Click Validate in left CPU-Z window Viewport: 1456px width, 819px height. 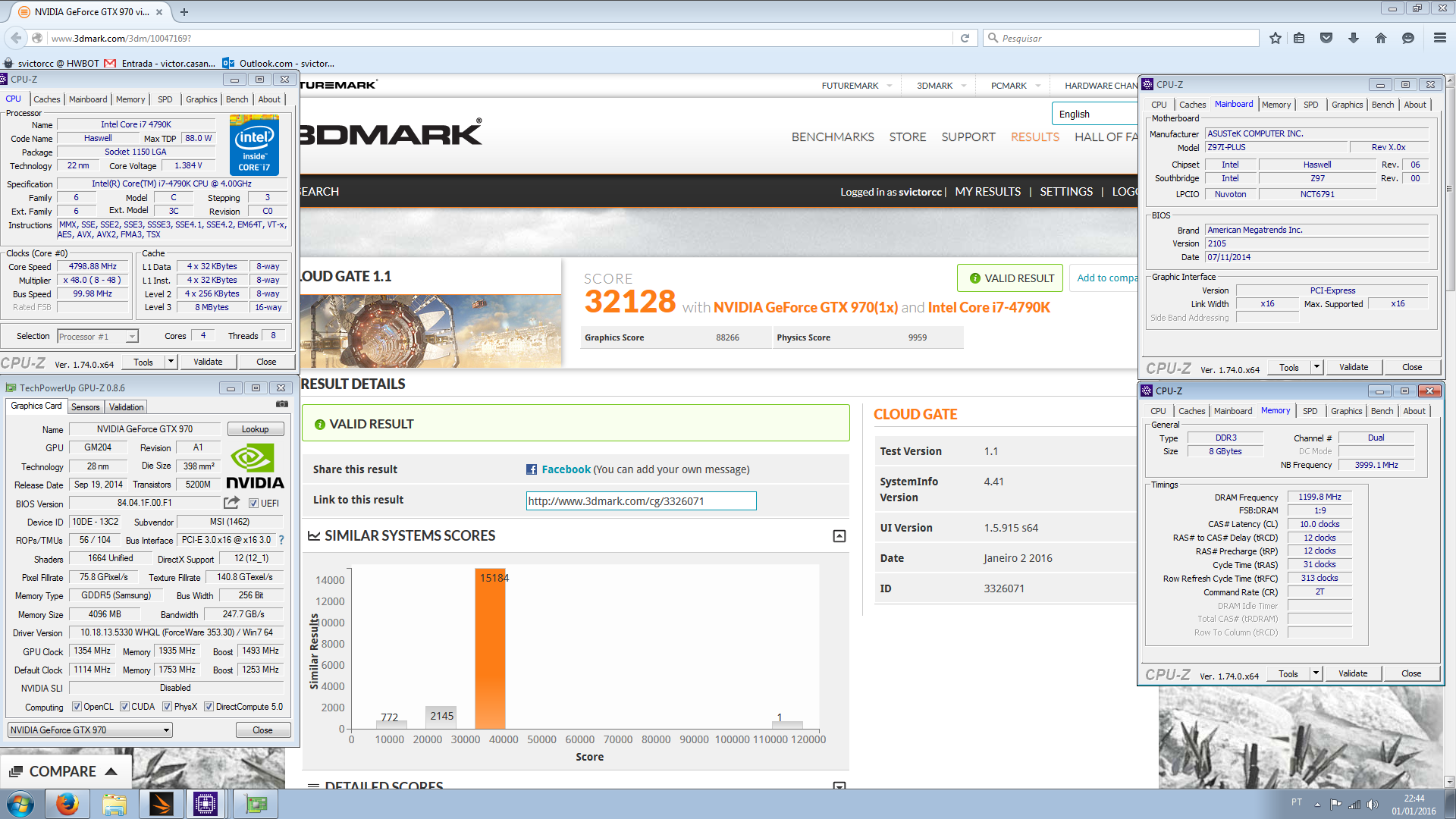(208, 362)
